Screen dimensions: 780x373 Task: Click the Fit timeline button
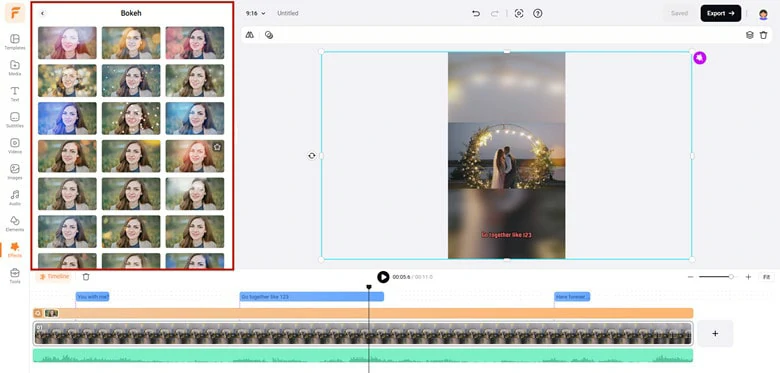tap(767, 277)
